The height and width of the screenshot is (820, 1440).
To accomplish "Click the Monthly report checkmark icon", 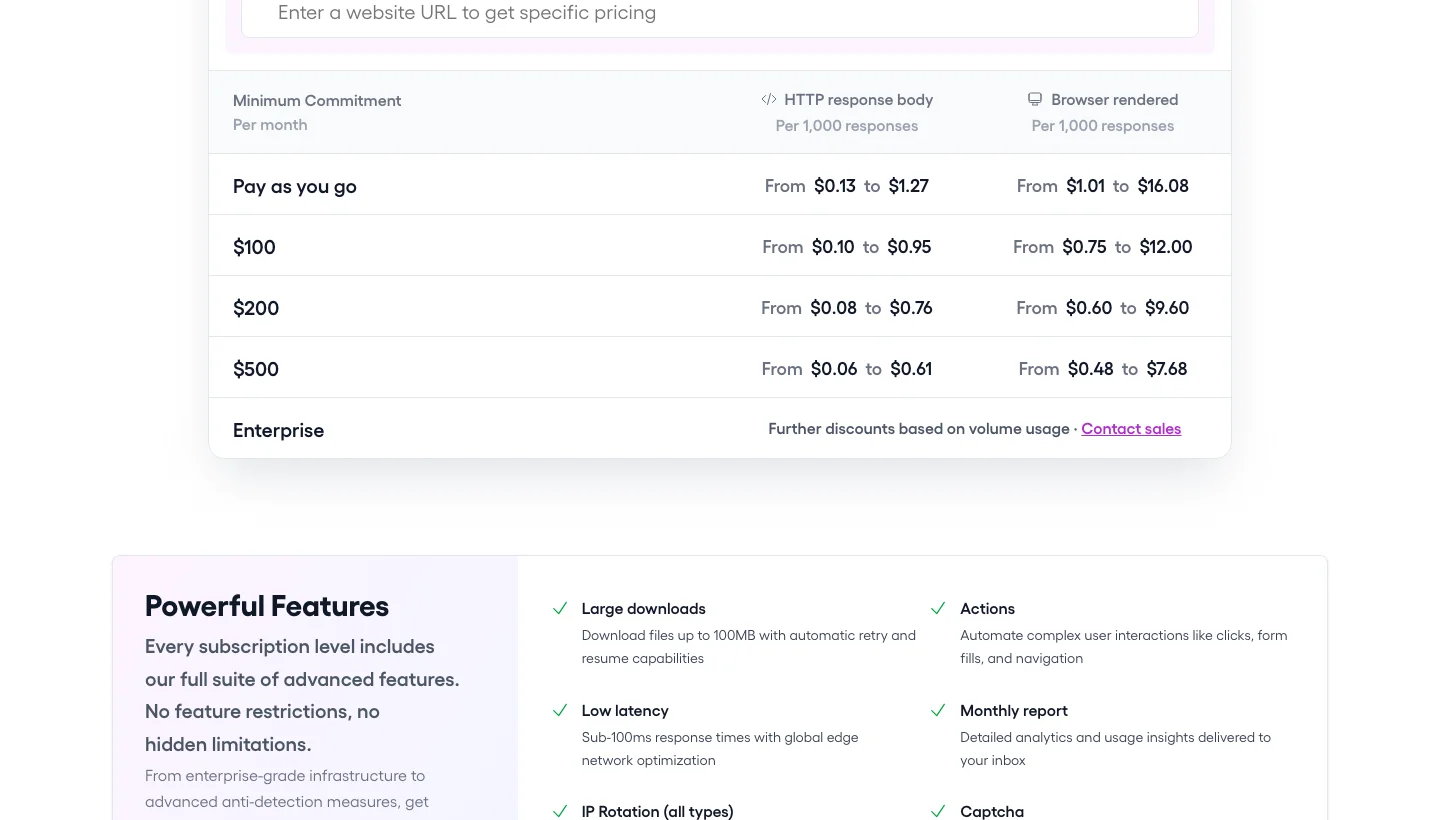I will [938, 710].
